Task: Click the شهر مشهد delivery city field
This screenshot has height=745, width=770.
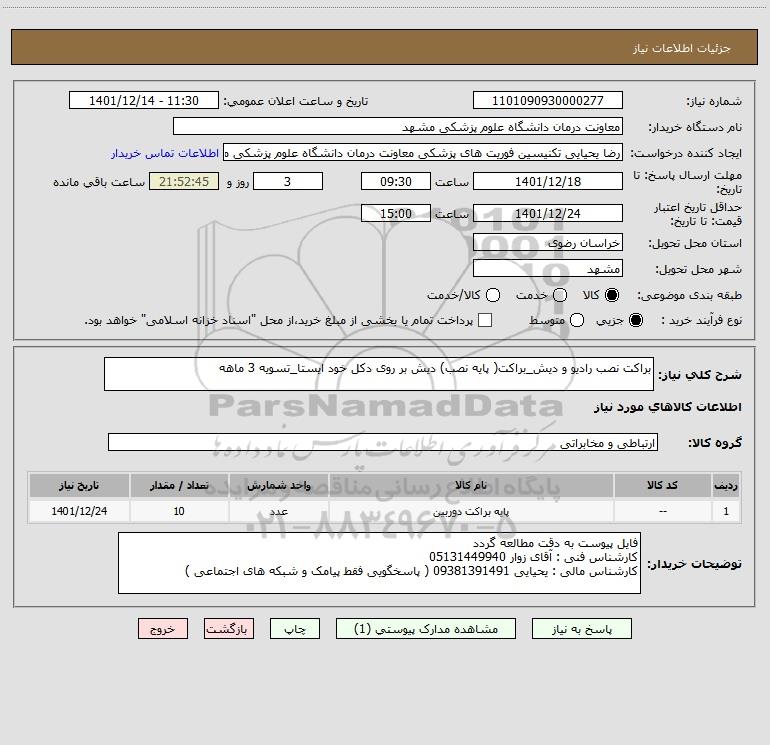Action: [548, 268]
